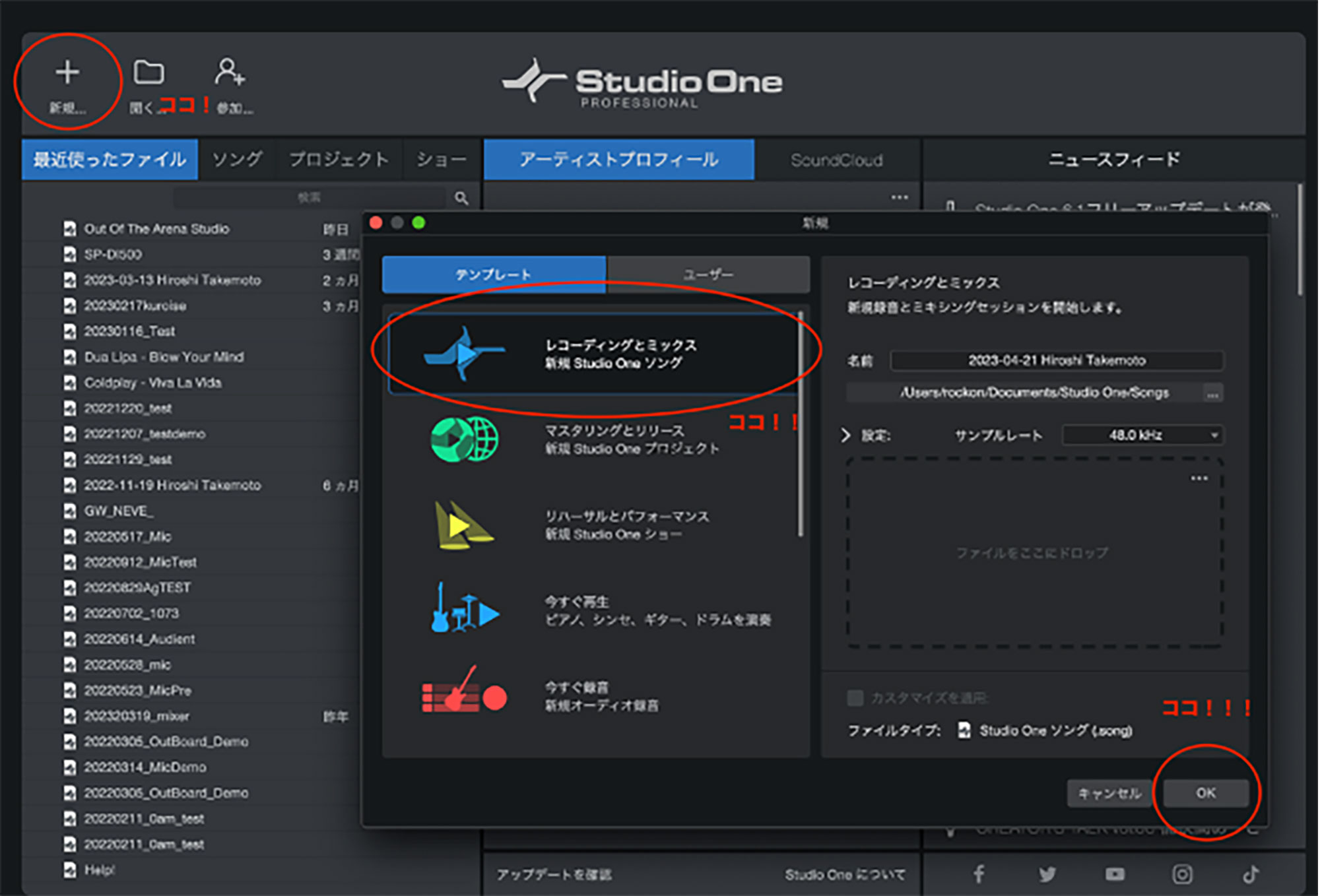
Task: Open recent file 2022-11-19 Hiroshi Takemoto
Action: (x=172, y=486)
